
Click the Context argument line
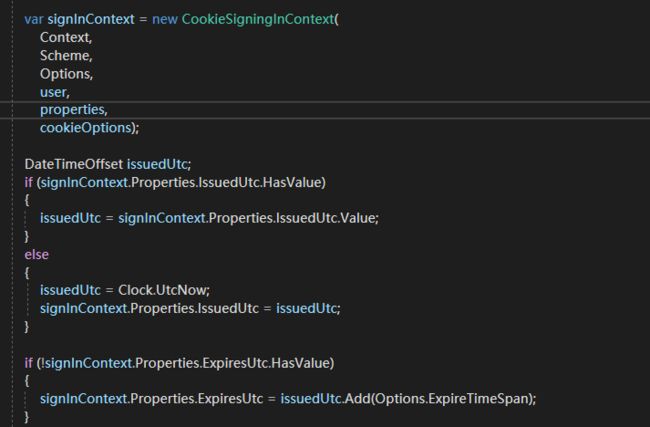point(66,37)
